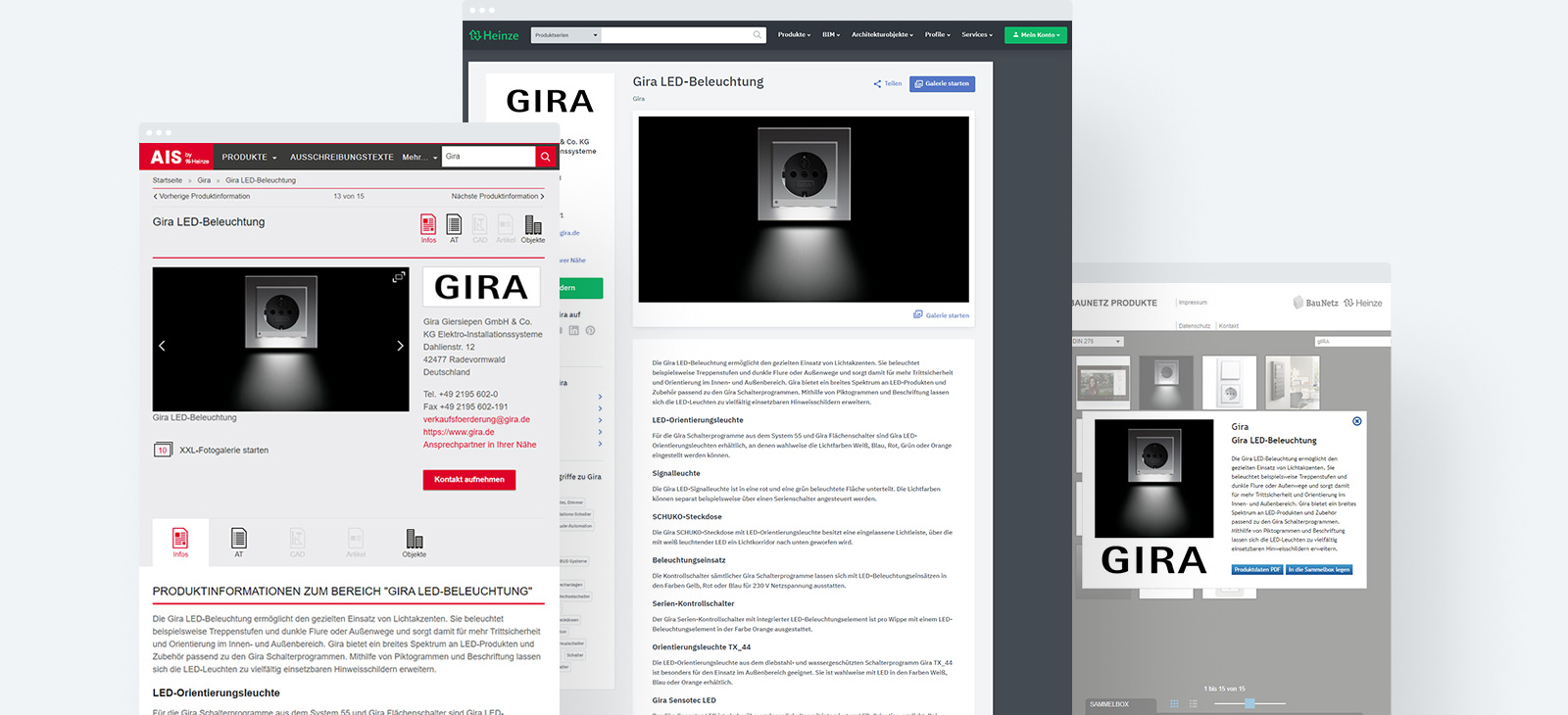The image size is (1568, 715).
Task: Open the BIM menu in Heinze navbar
Action: click(x=831, y=34)
